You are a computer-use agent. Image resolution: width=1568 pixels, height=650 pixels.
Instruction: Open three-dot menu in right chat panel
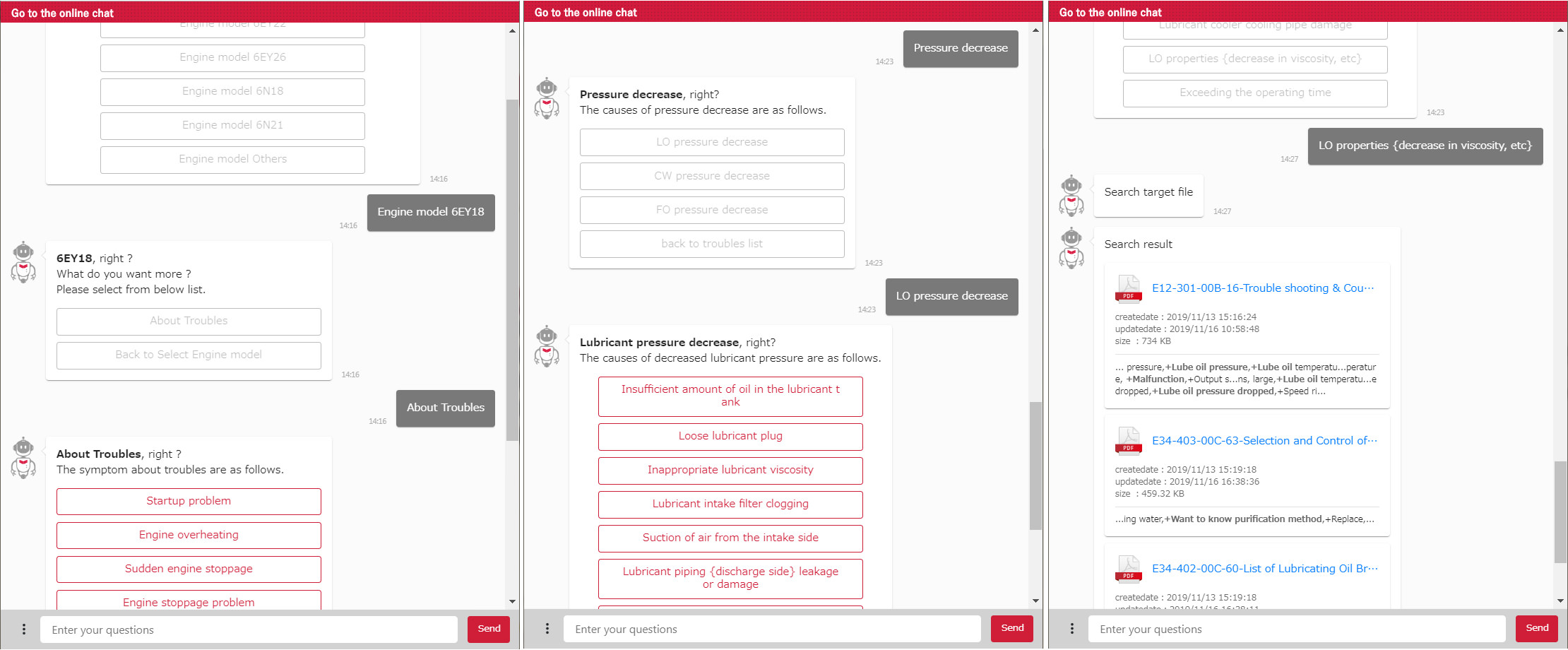(1072, 628)
